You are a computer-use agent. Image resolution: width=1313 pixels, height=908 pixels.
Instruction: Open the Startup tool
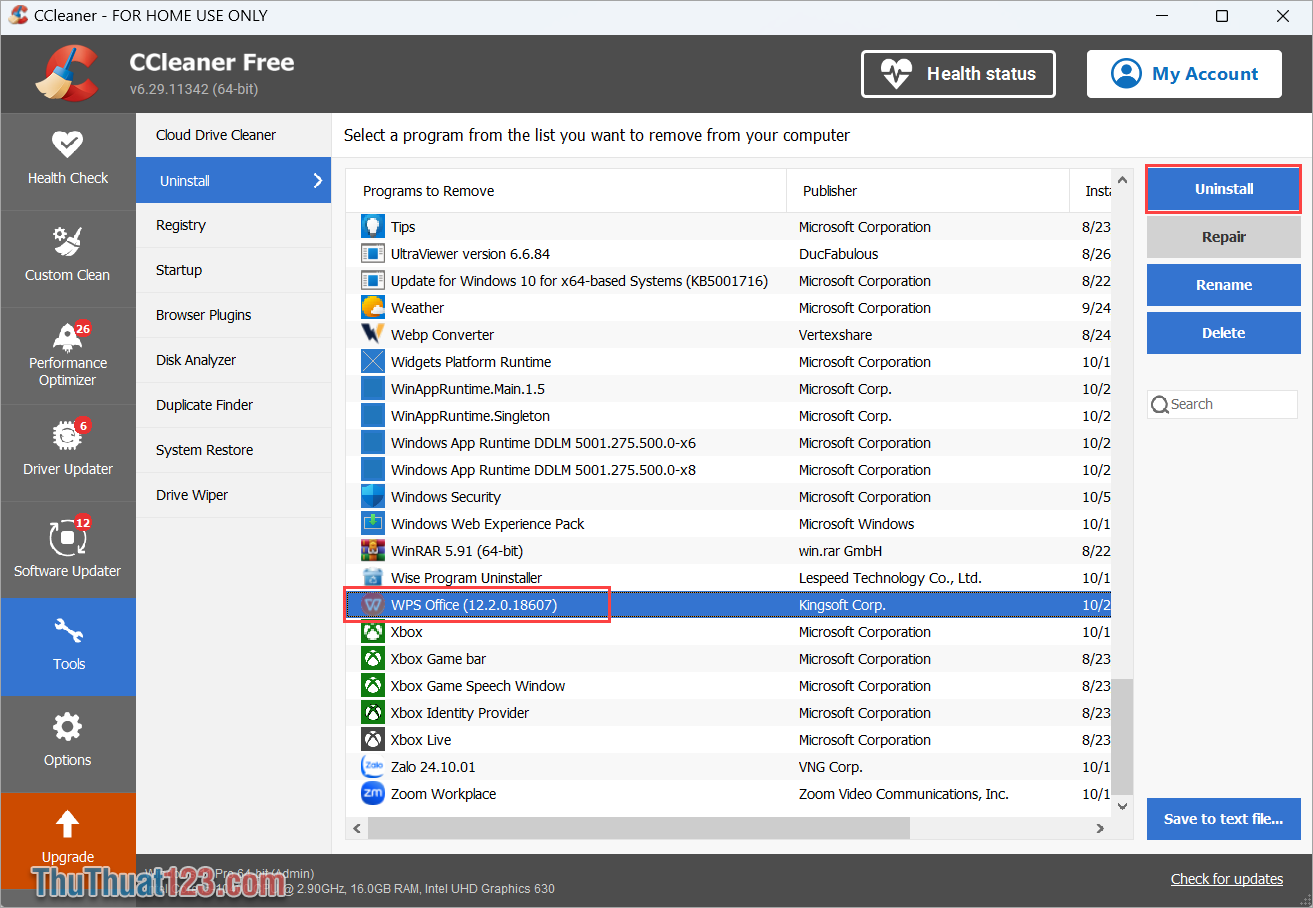tap(233, 270)
